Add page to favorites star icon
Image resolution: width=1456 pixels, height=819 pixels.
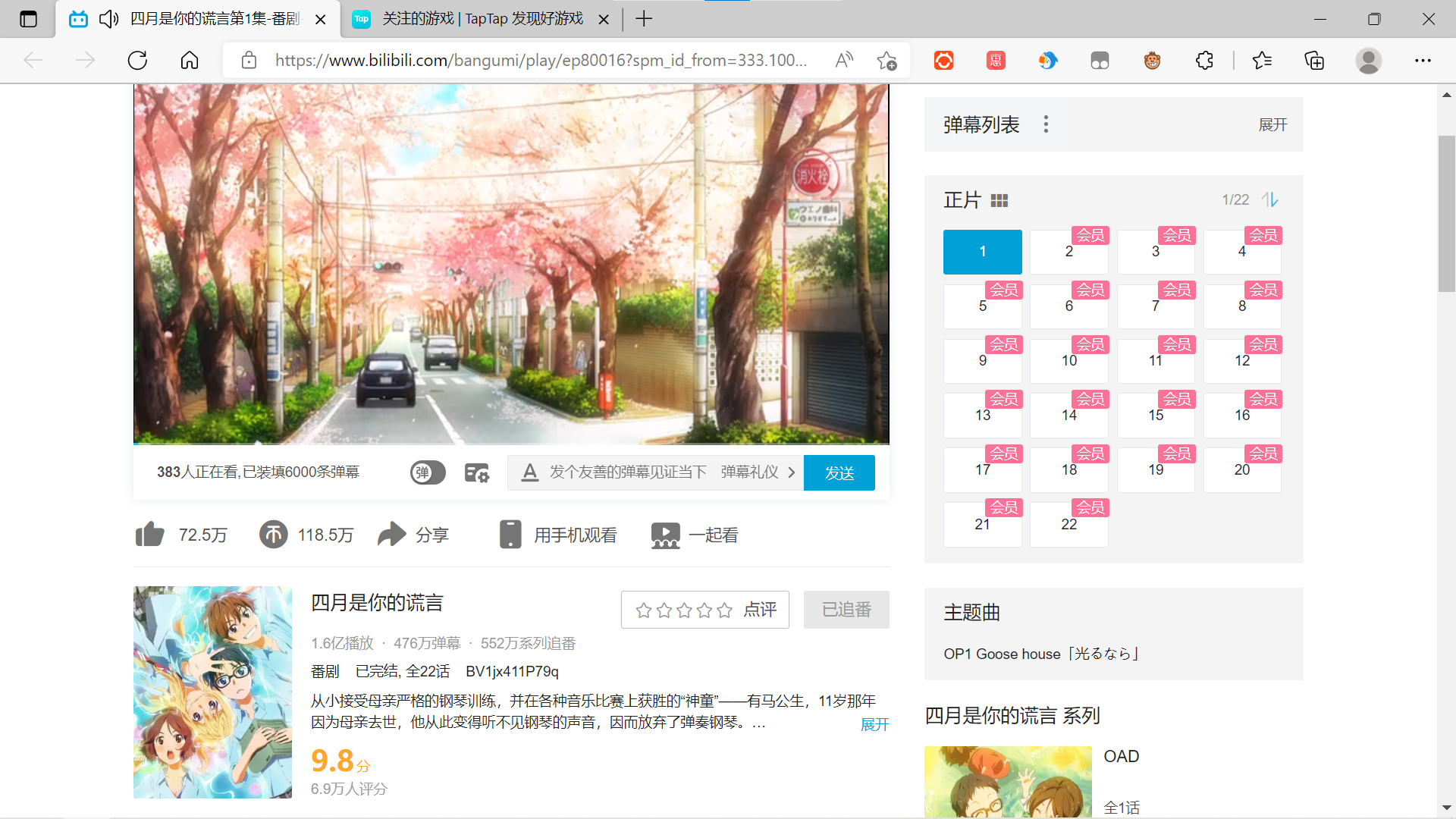(886, 61)
